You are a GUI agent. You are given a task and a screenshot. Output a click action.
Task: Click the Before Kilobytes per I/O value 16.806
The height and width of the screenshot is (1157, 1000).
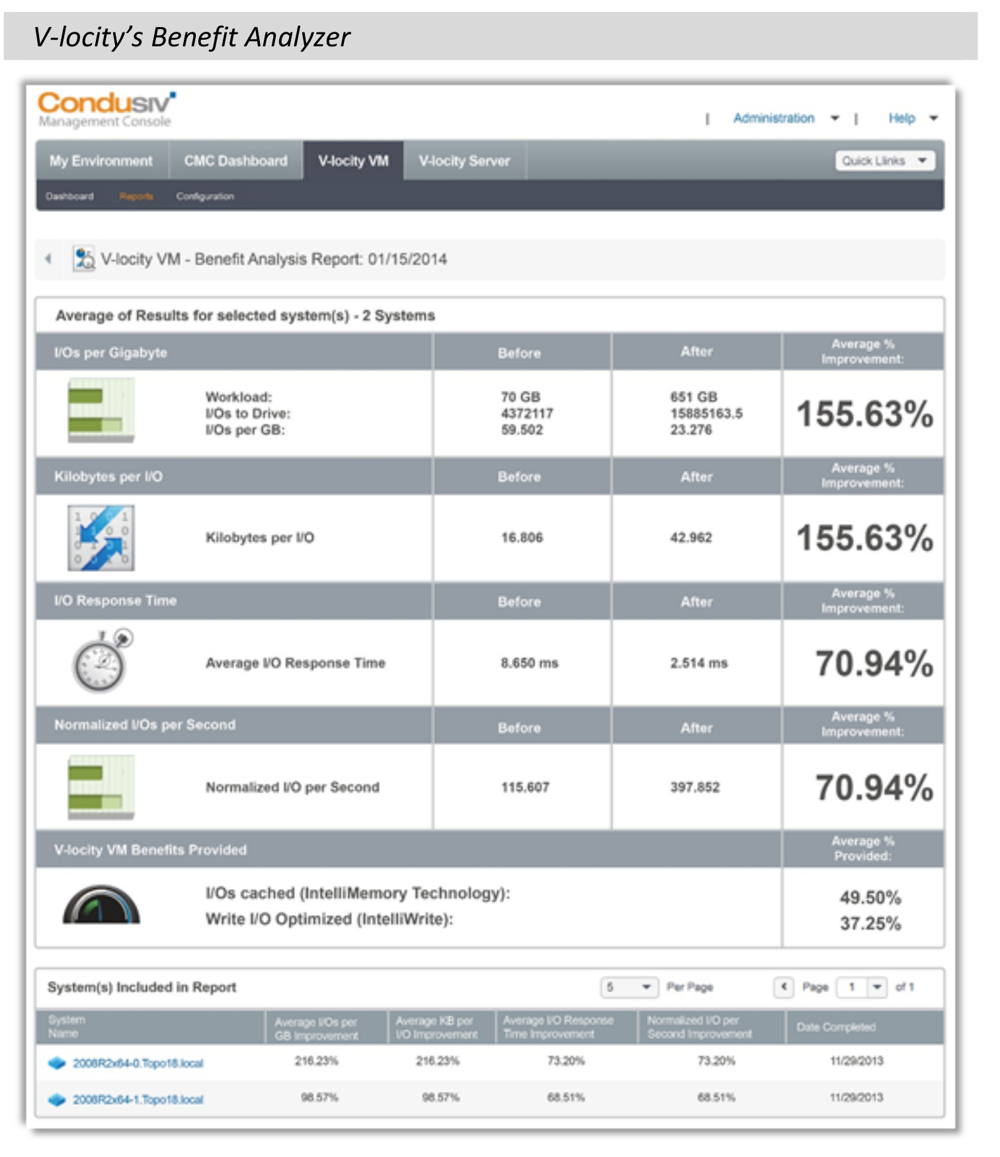coord(522,538)
